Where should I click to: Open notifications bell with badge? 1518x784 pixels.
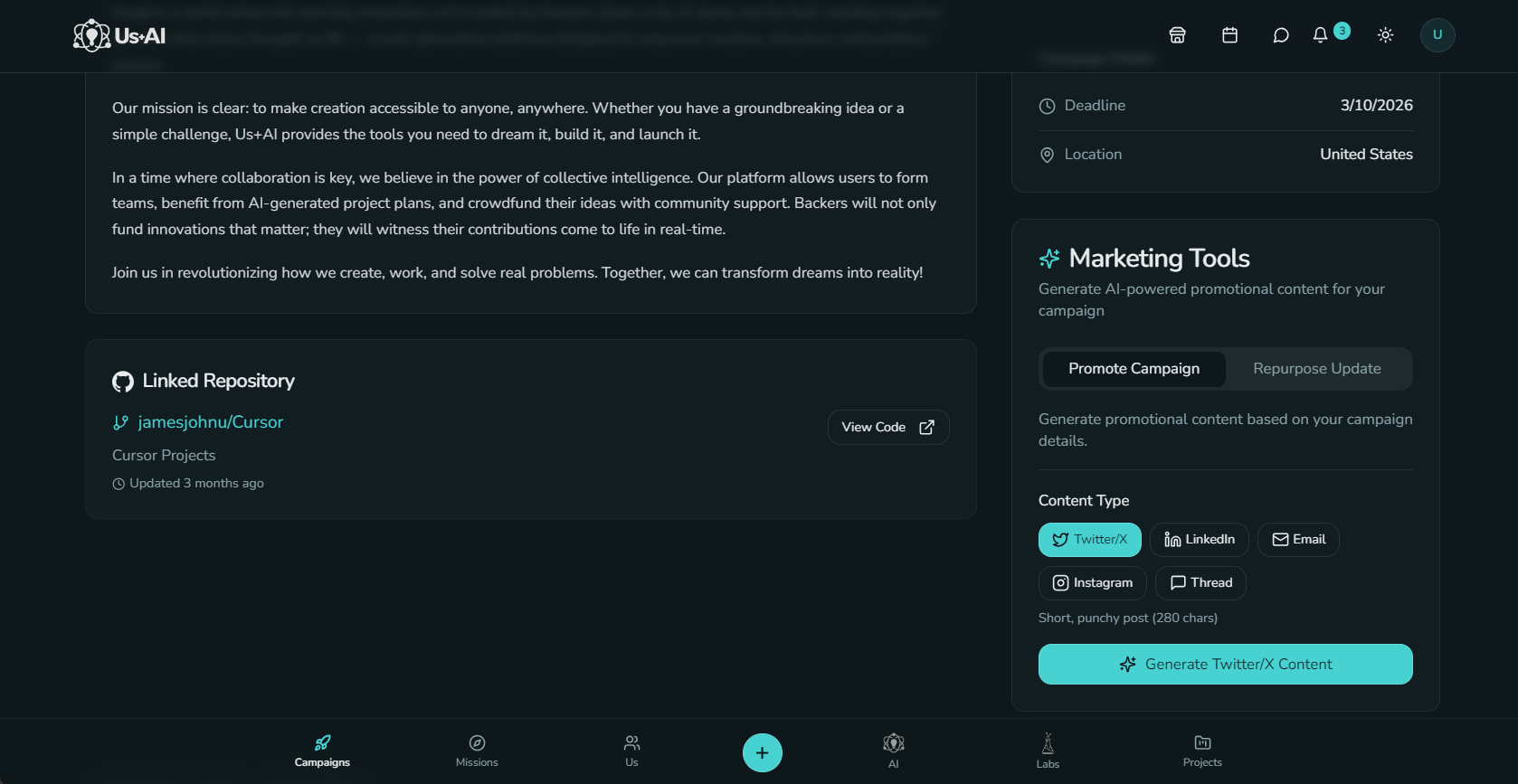point(1321,35)
